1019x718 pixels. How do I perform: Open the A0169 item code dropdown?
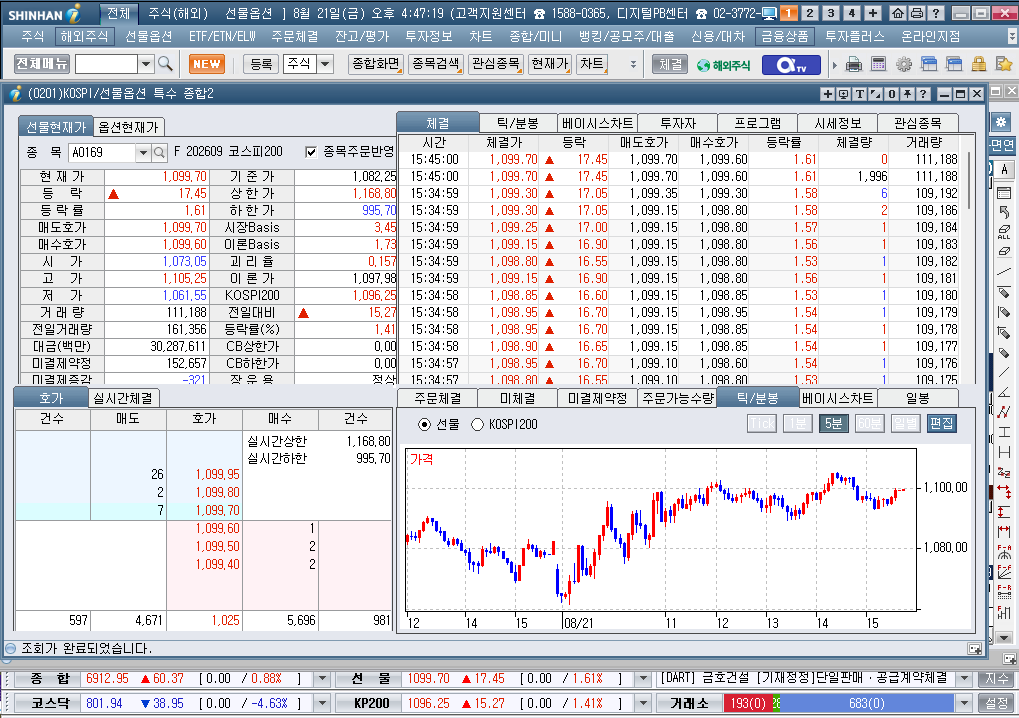(143, 153)
